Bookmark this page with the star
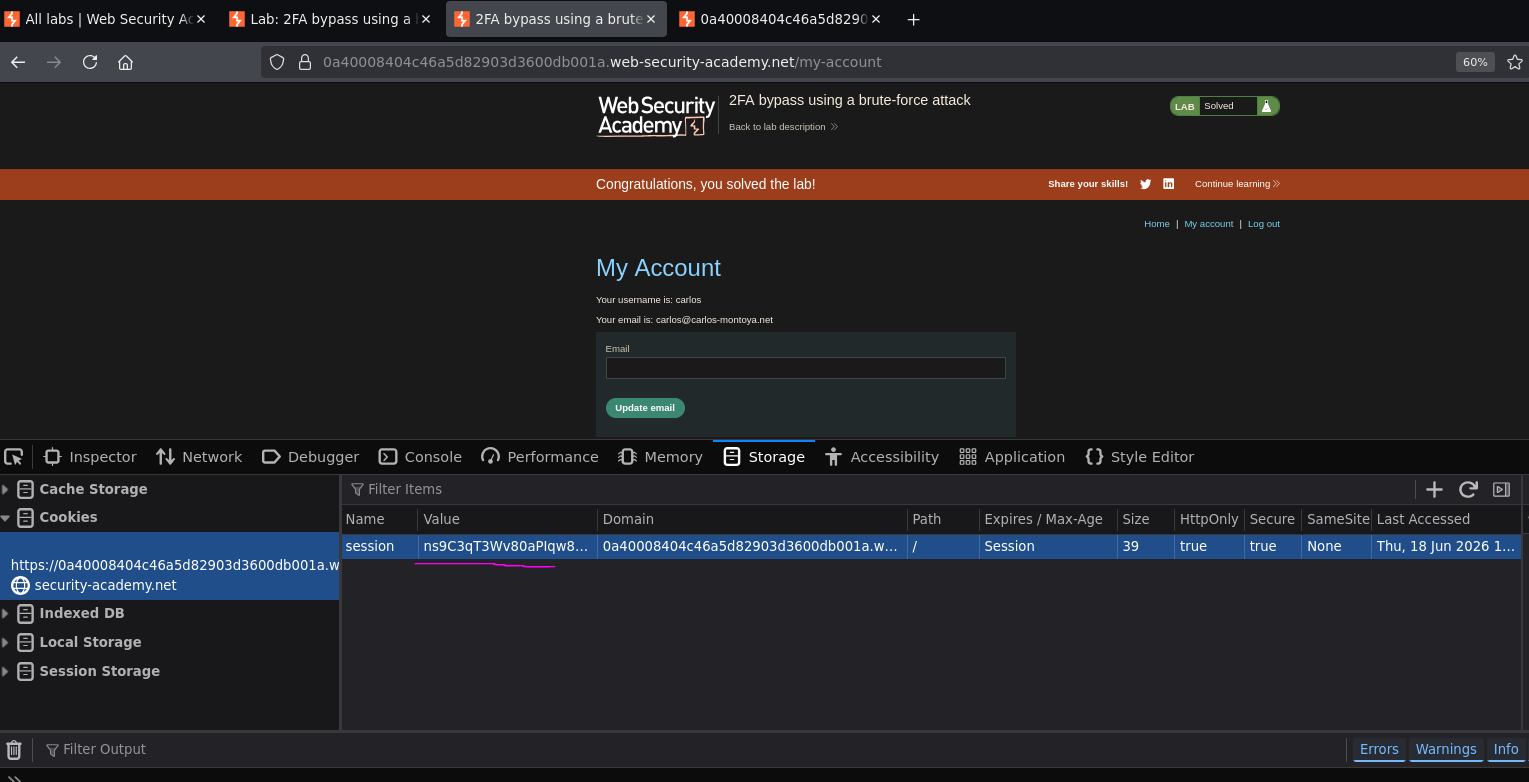 (1514, 62)
